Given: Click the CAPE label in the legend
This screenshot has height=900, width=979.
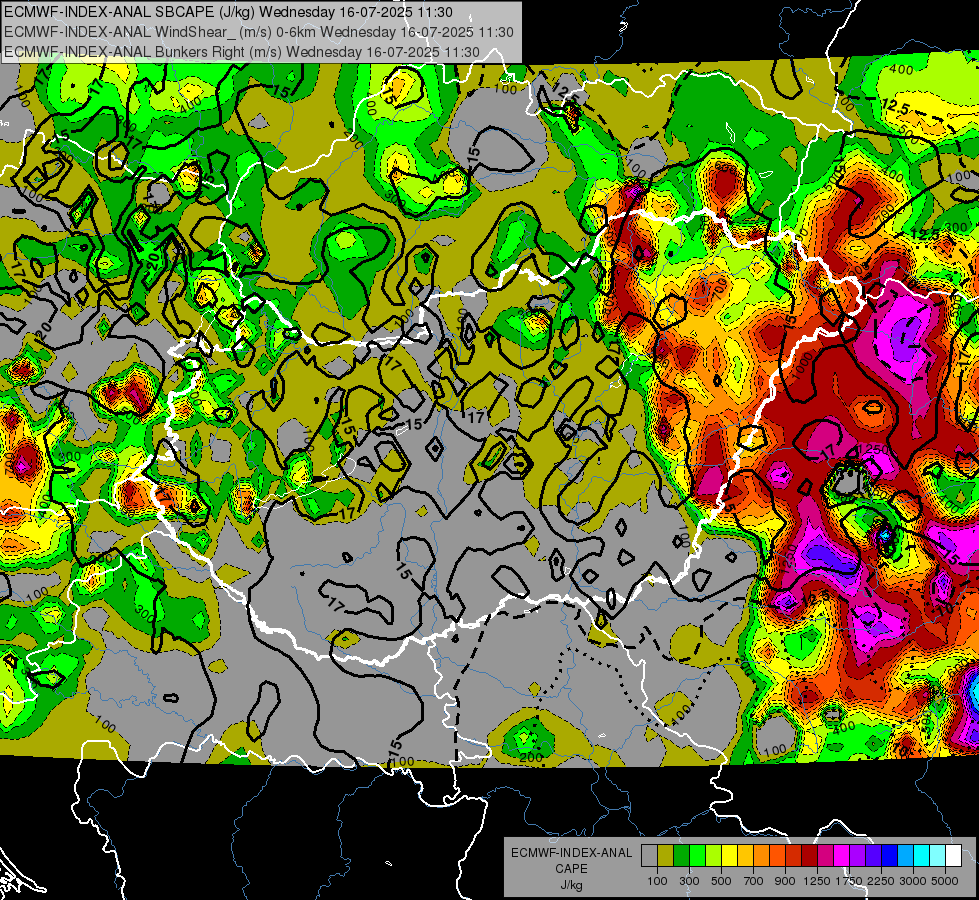Looking at the screenshot, I should click(x=571, y=869).
